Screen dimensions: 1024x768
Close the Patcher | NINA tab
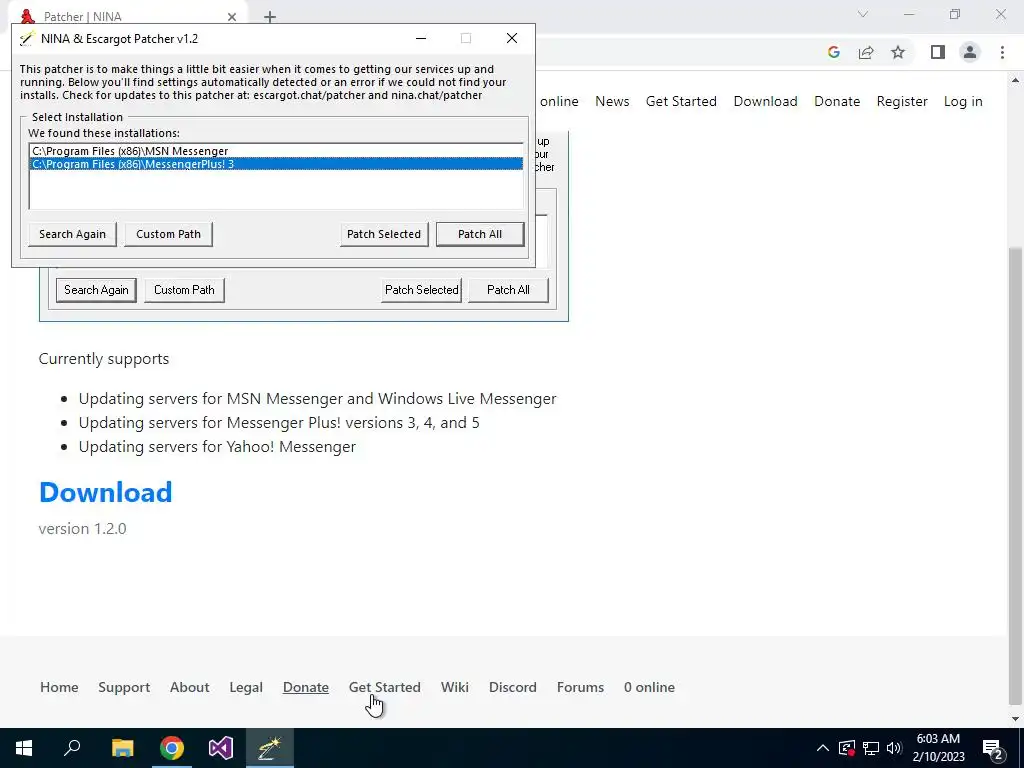(232, 17)
